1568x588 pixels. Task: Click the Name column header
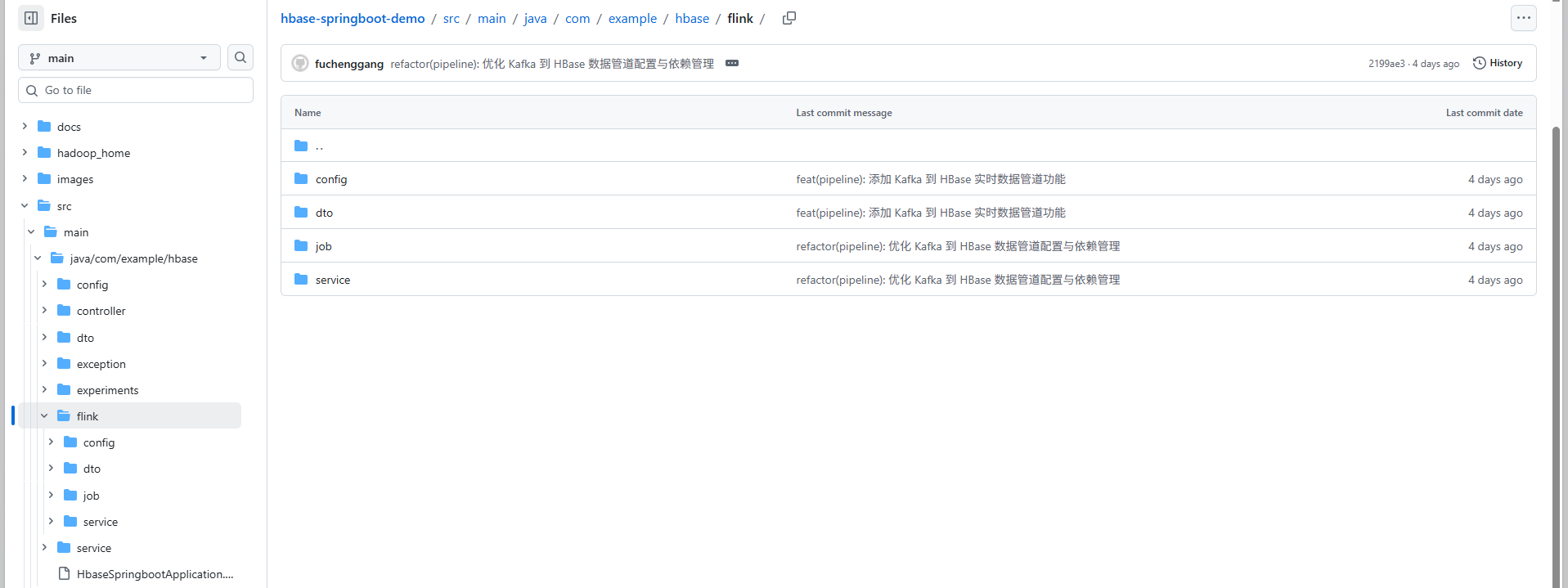point(308,113)
